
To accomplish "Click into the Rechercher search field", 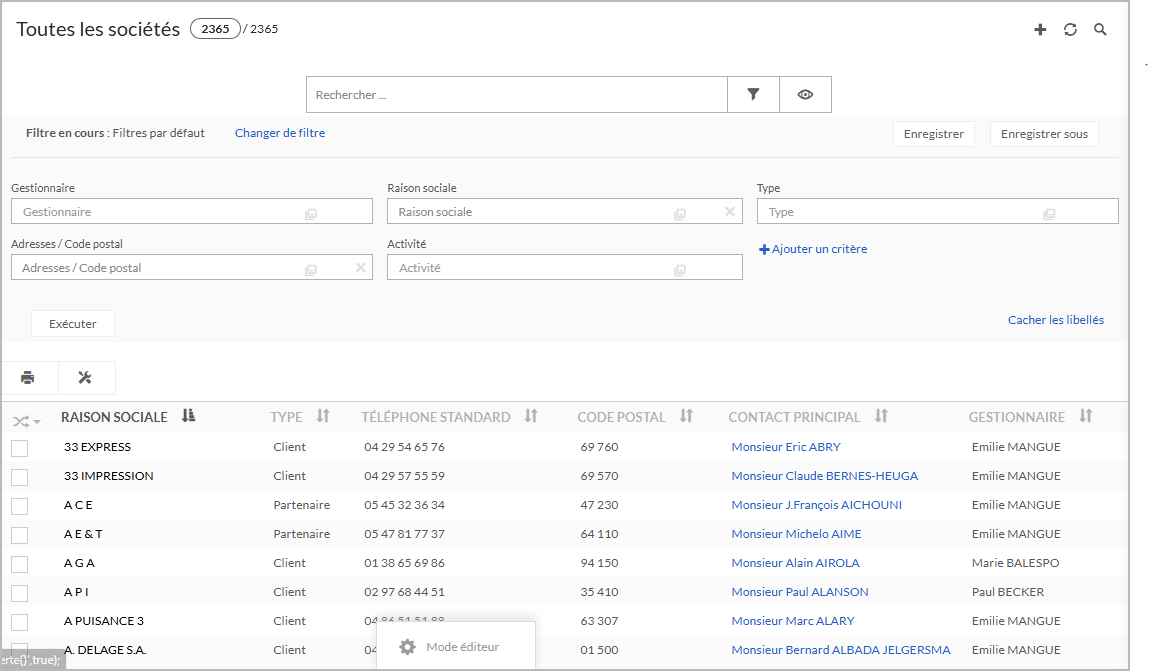I will (515, 95).
